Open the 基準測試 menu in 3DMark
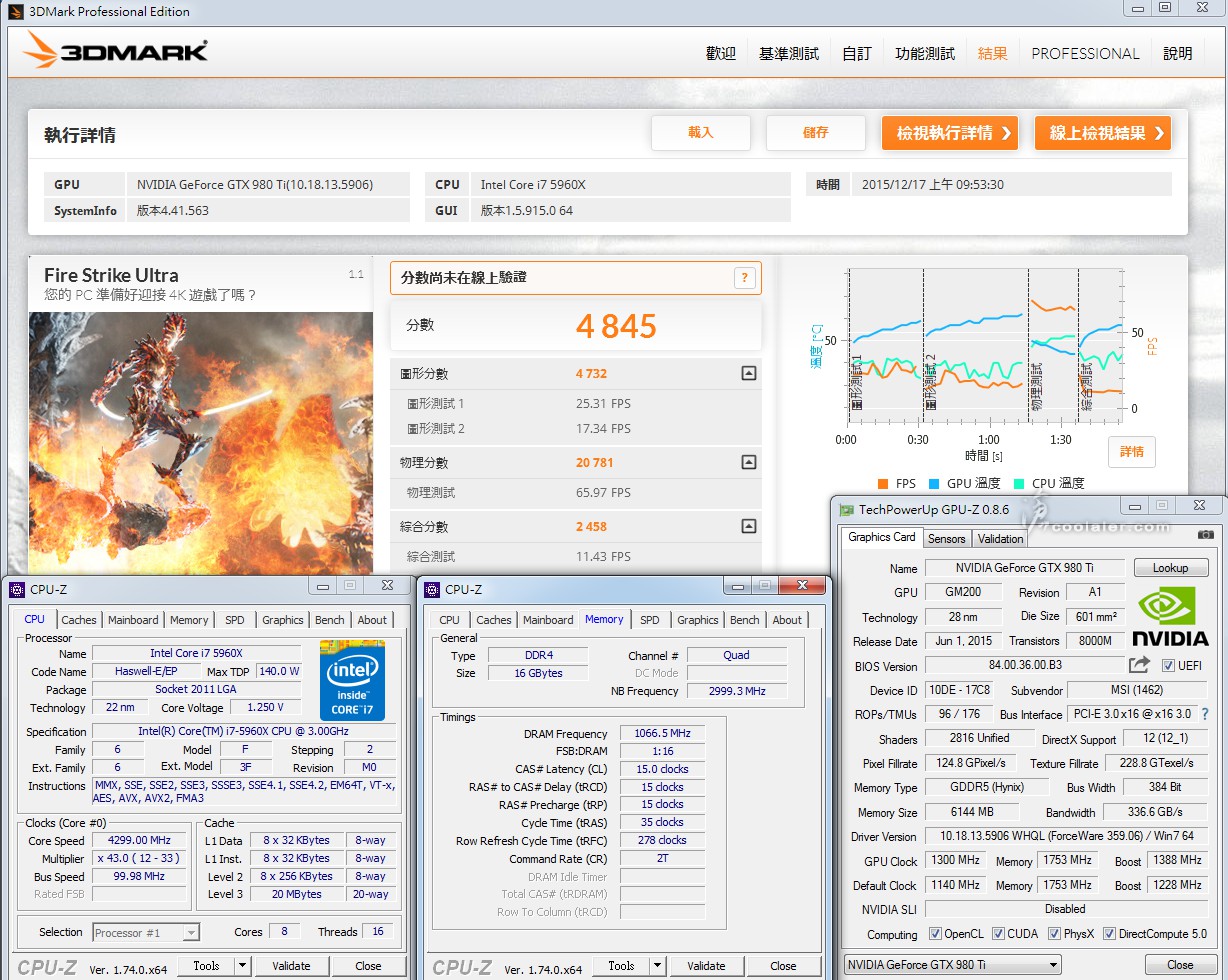 tap(789, 54)
